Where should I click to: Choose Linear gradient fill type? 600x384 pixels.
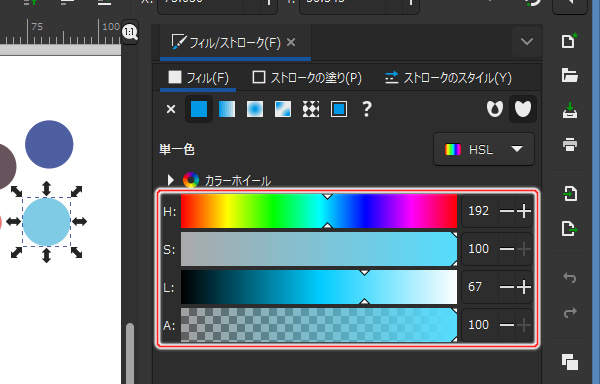pos(227,109)
